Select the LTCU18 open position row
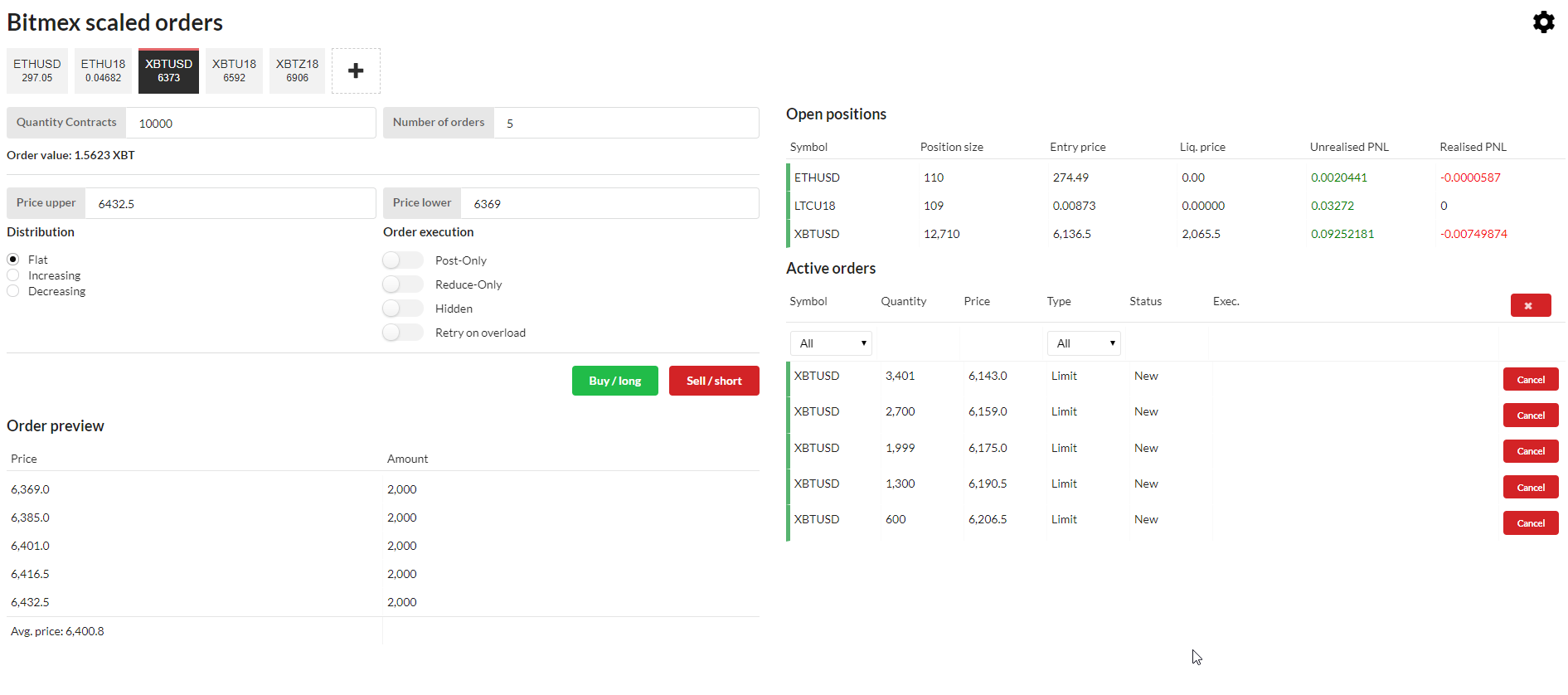 (1176, 206)
